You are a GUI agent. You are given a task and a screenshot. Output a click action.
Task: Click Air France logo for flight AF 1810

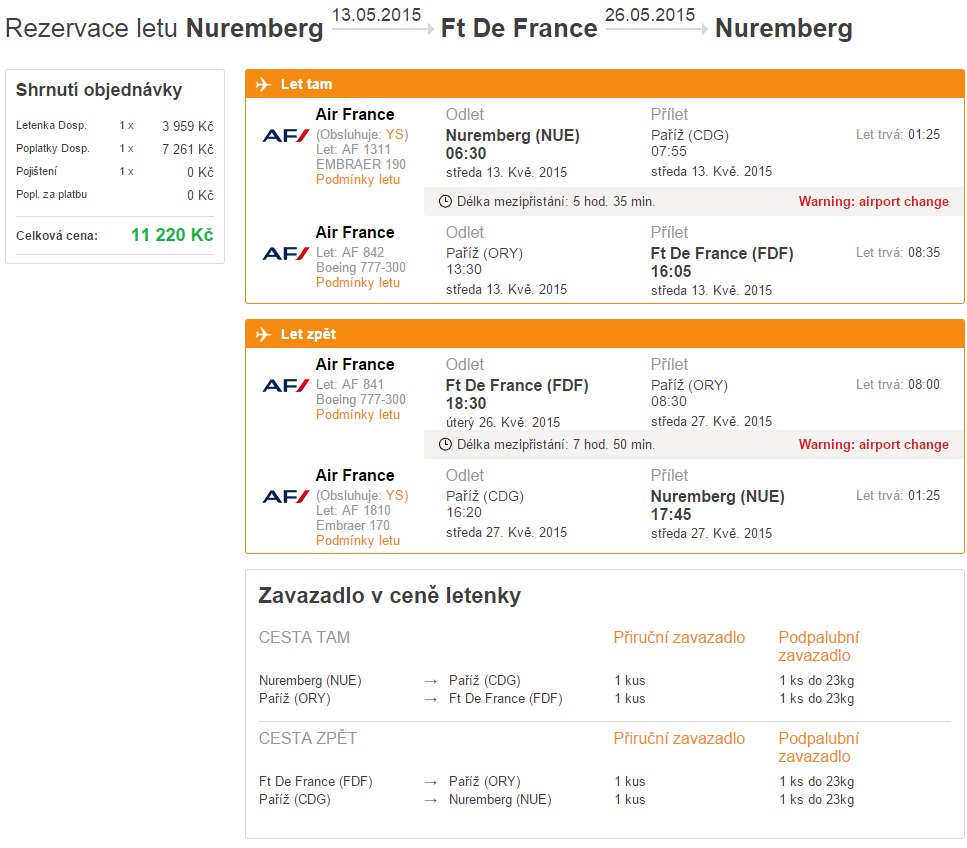pos(286,496)
